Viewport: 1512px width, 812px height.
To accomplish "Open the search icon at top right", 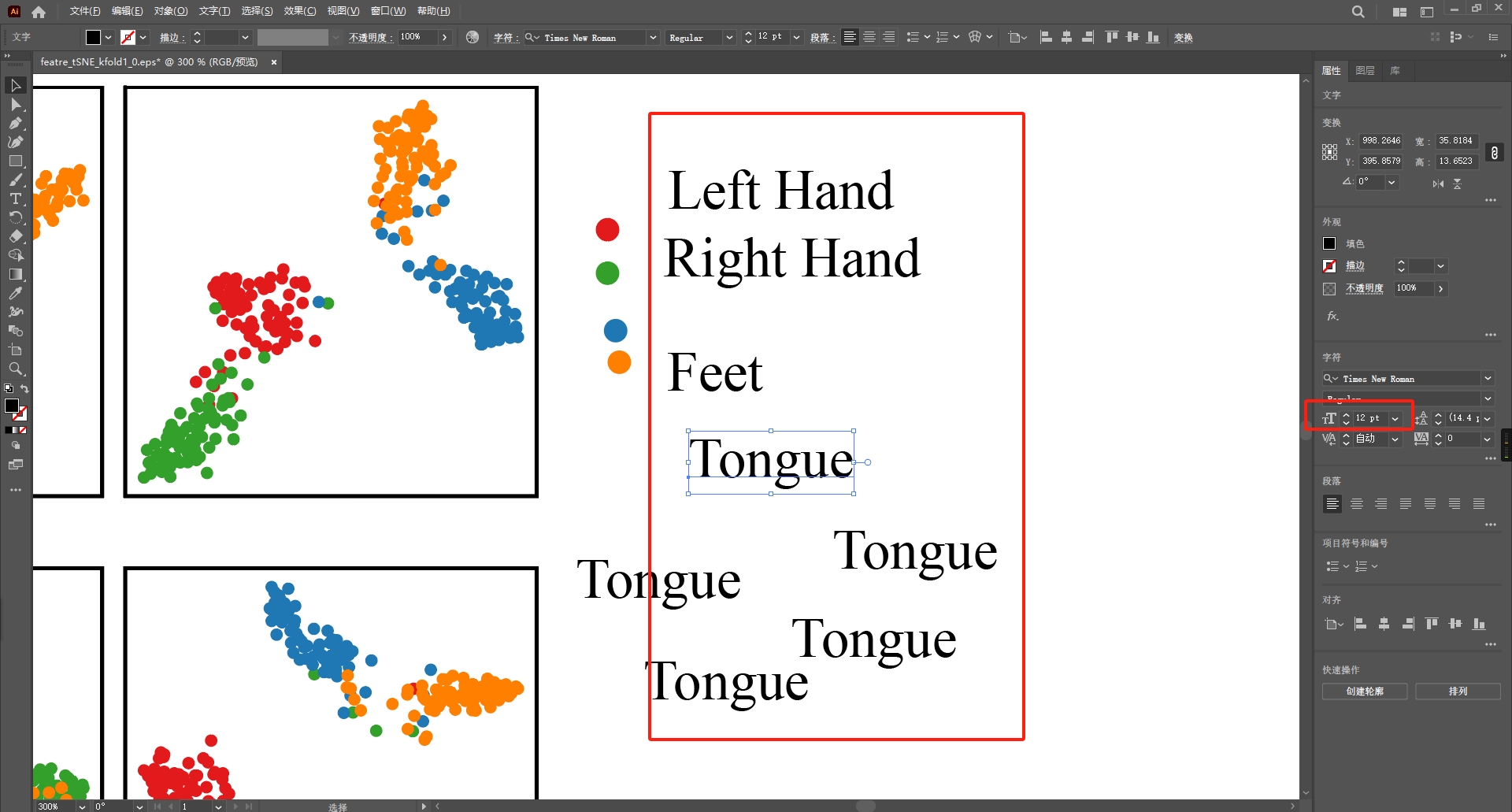I will pos(1358,12).
